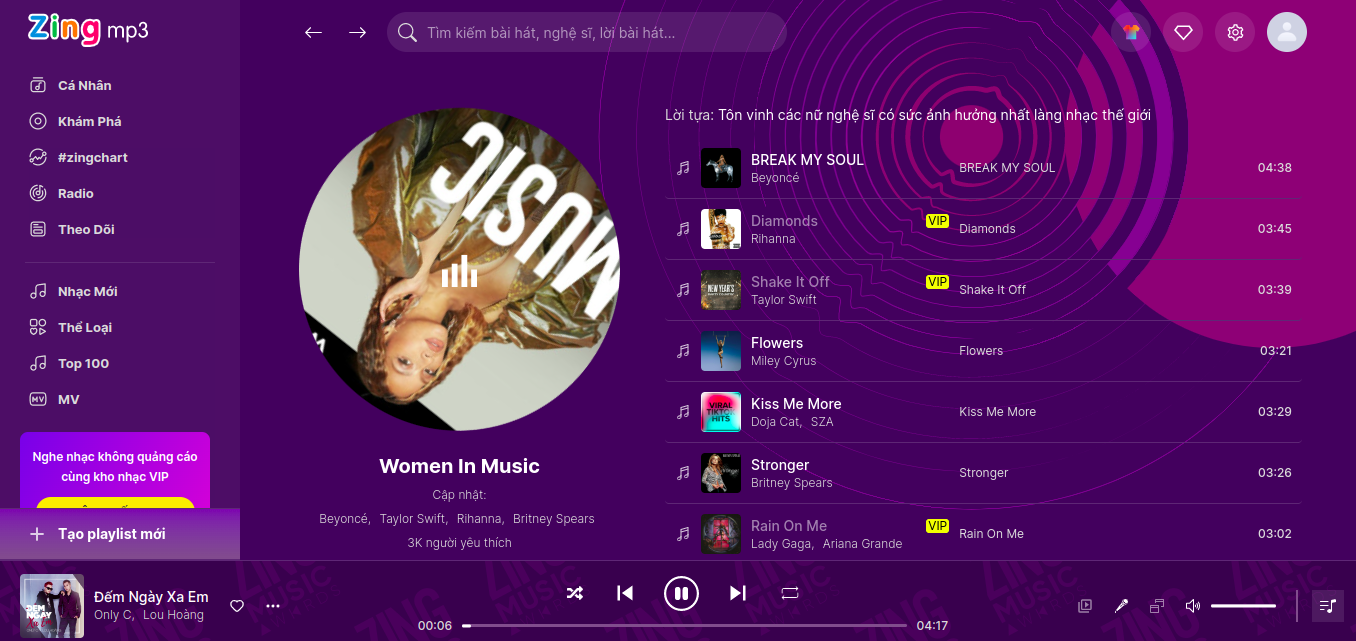Open Ariana Grande artist link

pos(862,544)
